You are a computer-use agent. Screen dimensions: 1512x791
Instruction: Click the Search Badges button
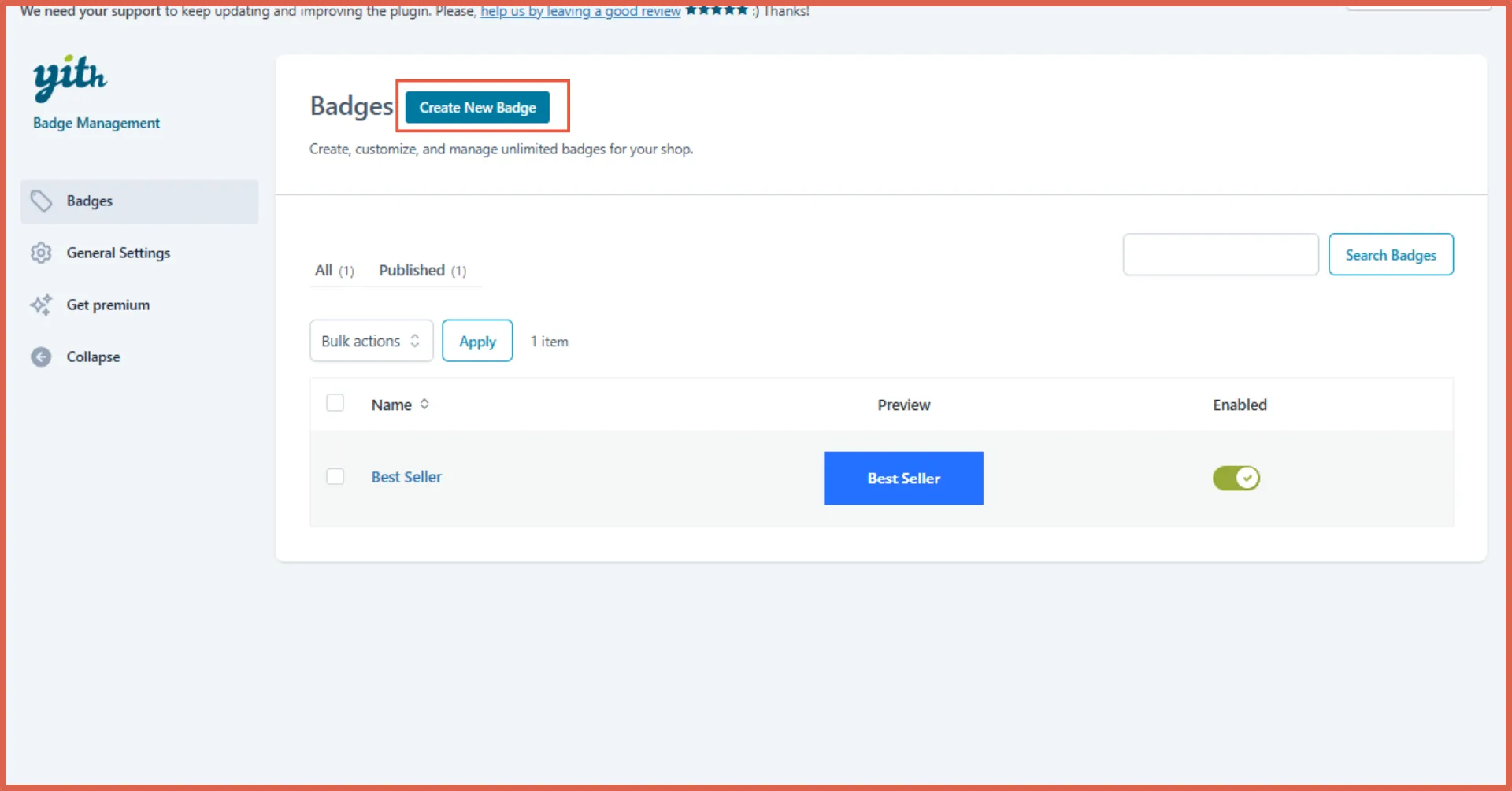click(x=1390, y=255)
